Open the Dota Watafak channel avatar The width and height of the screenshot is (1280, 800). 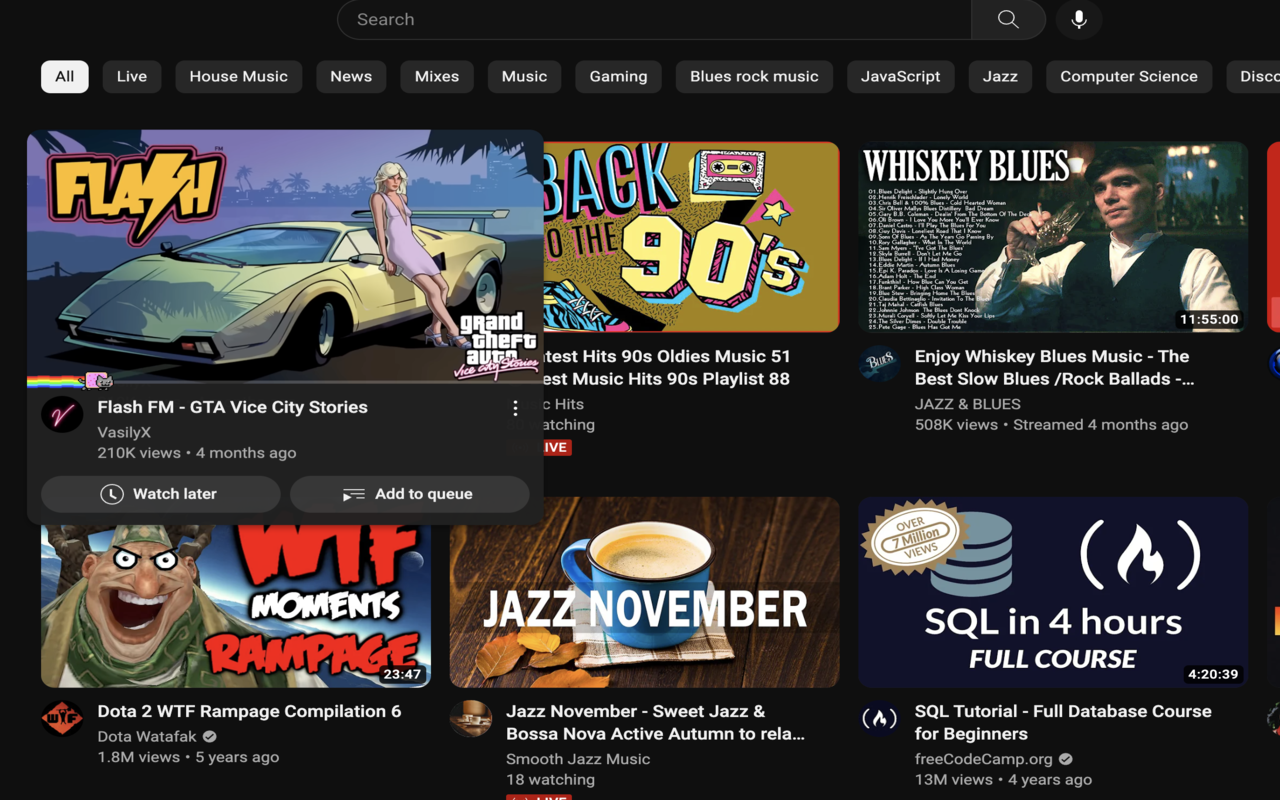pos(62,718)
